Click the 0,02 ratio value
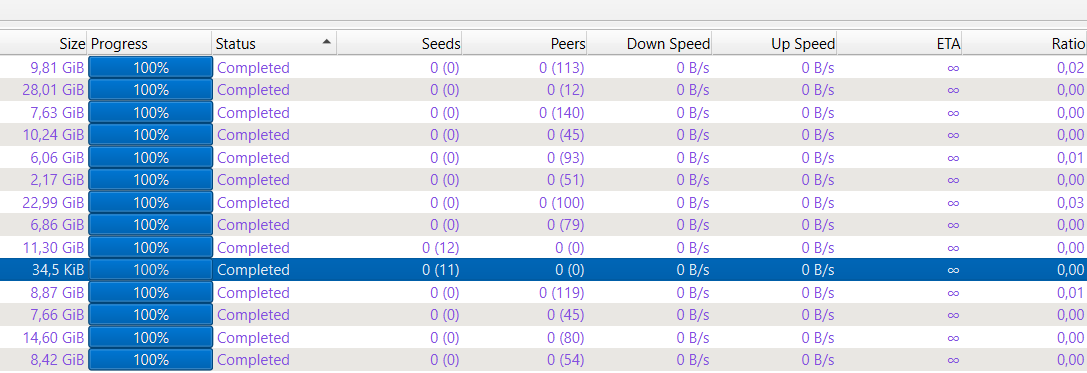 1070,67
